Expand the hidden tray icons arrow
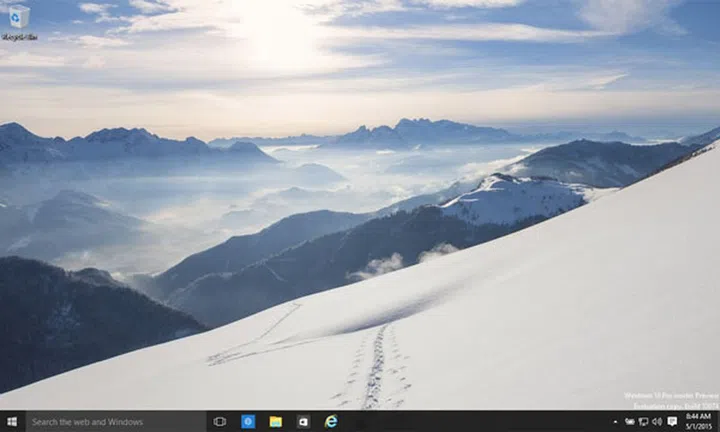This screenshot has width=720, height=432. pyautogui.click(x=616, y=422)
